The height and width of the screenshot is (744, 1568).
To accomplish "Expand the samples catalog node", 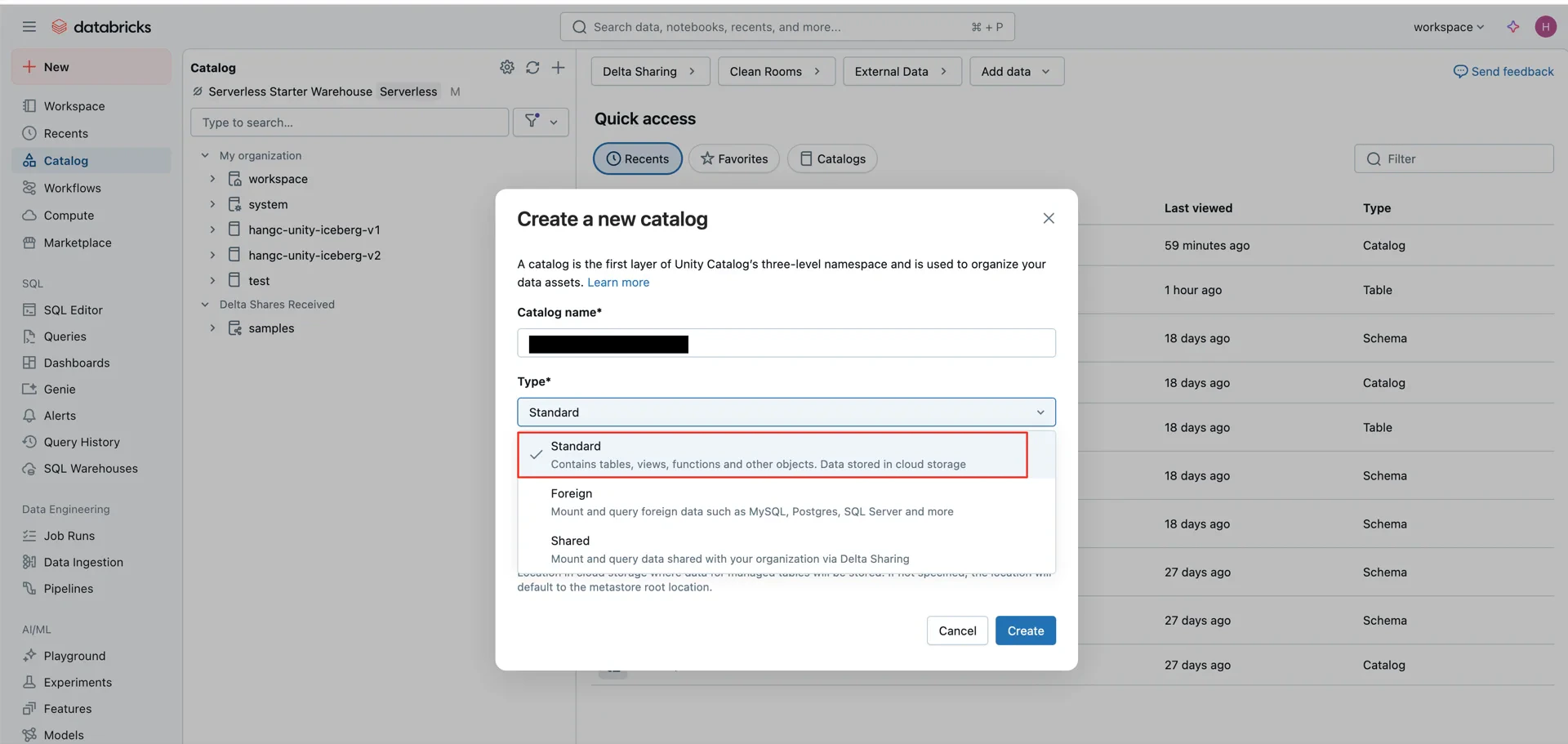I will (212, 328).
